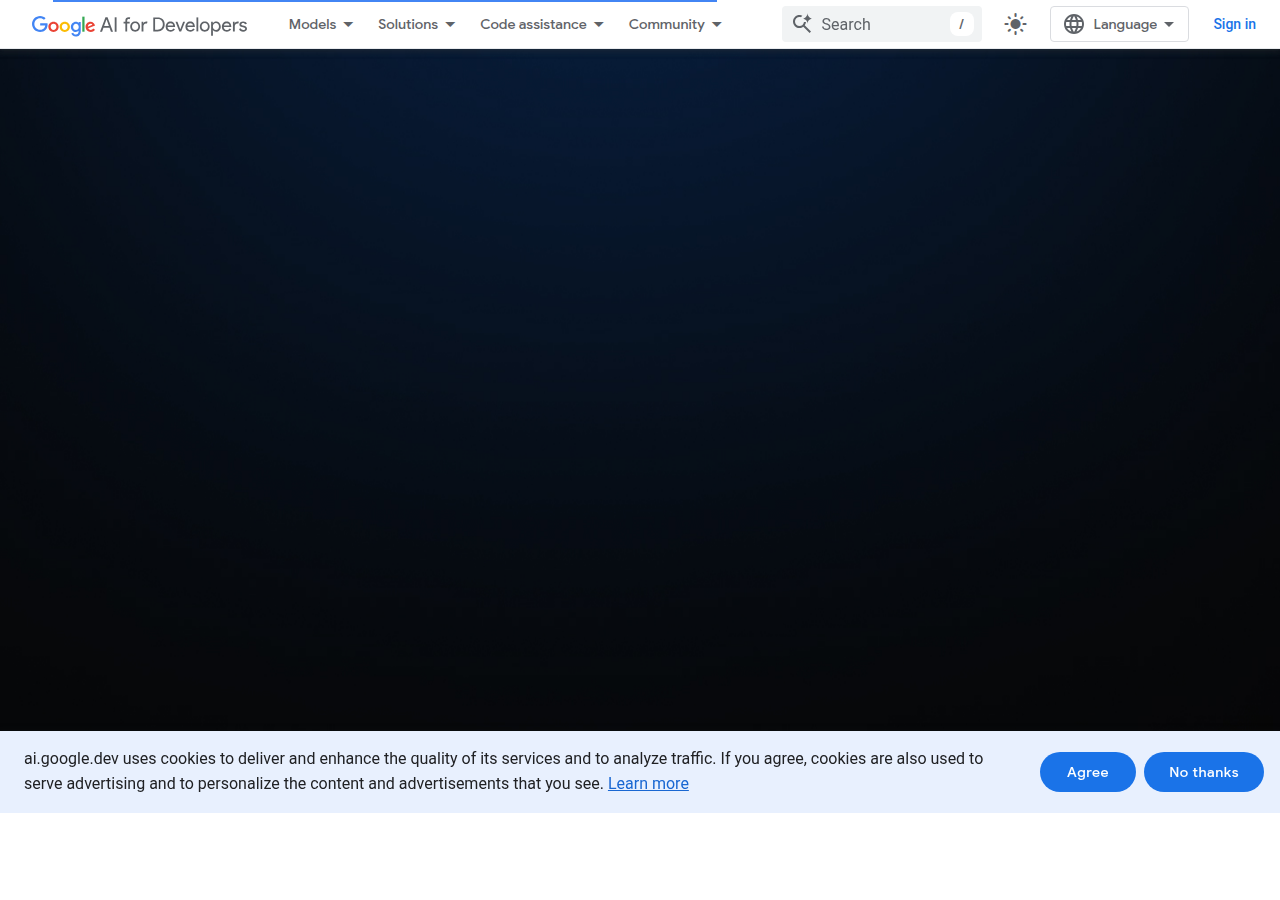This screenshot has width=1280, height=900.
Task: Click the globe icon in the Language selector
Action: click(1071, 23)
